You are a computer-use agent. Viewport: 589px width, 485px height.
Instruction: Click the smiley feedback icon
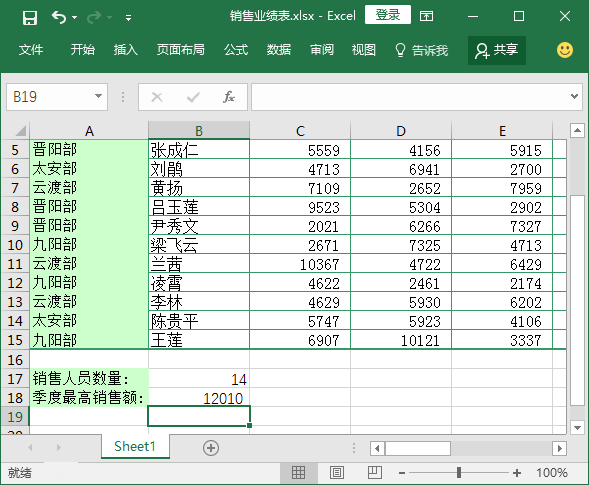click(565, 50)
